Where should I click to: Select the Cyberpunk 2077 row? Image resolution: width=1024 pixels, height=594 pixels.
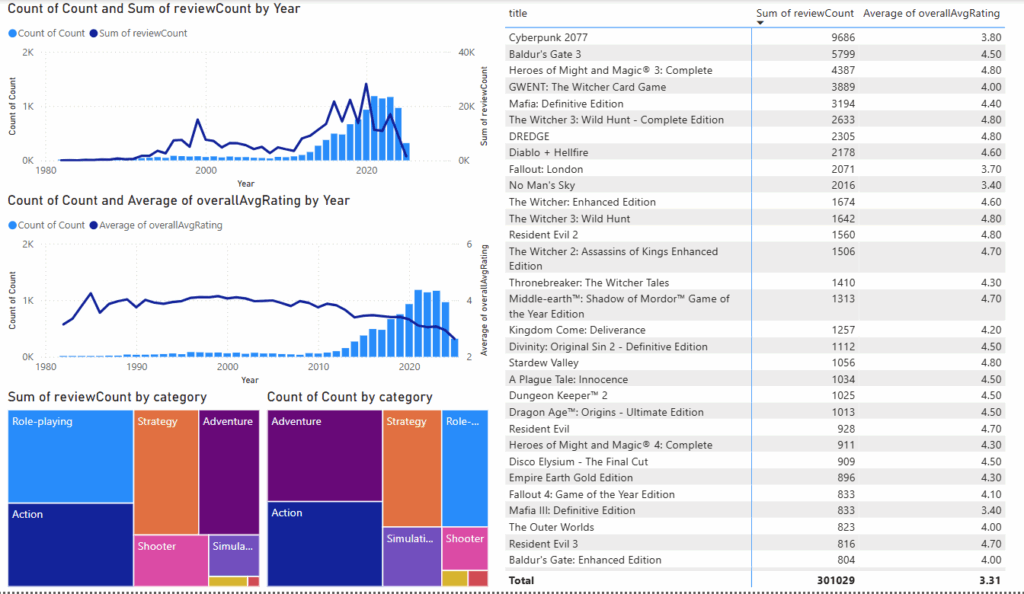(x=754, y=38)
